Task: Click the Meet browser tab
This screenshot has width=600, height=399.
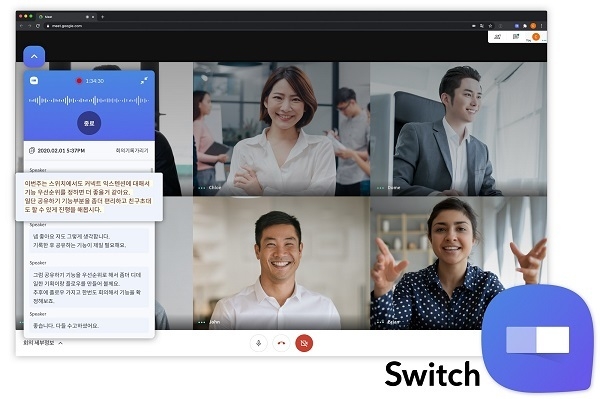Action: coord(65,17)
